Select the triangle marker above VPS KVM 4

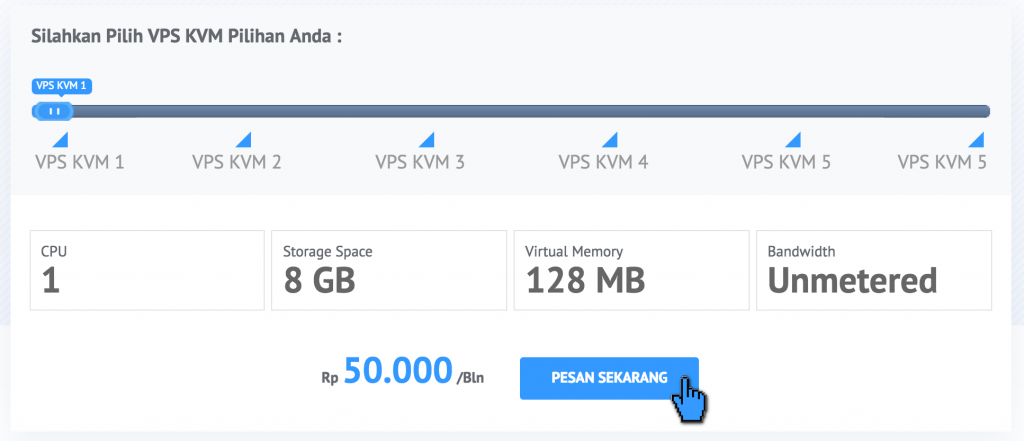610,139
